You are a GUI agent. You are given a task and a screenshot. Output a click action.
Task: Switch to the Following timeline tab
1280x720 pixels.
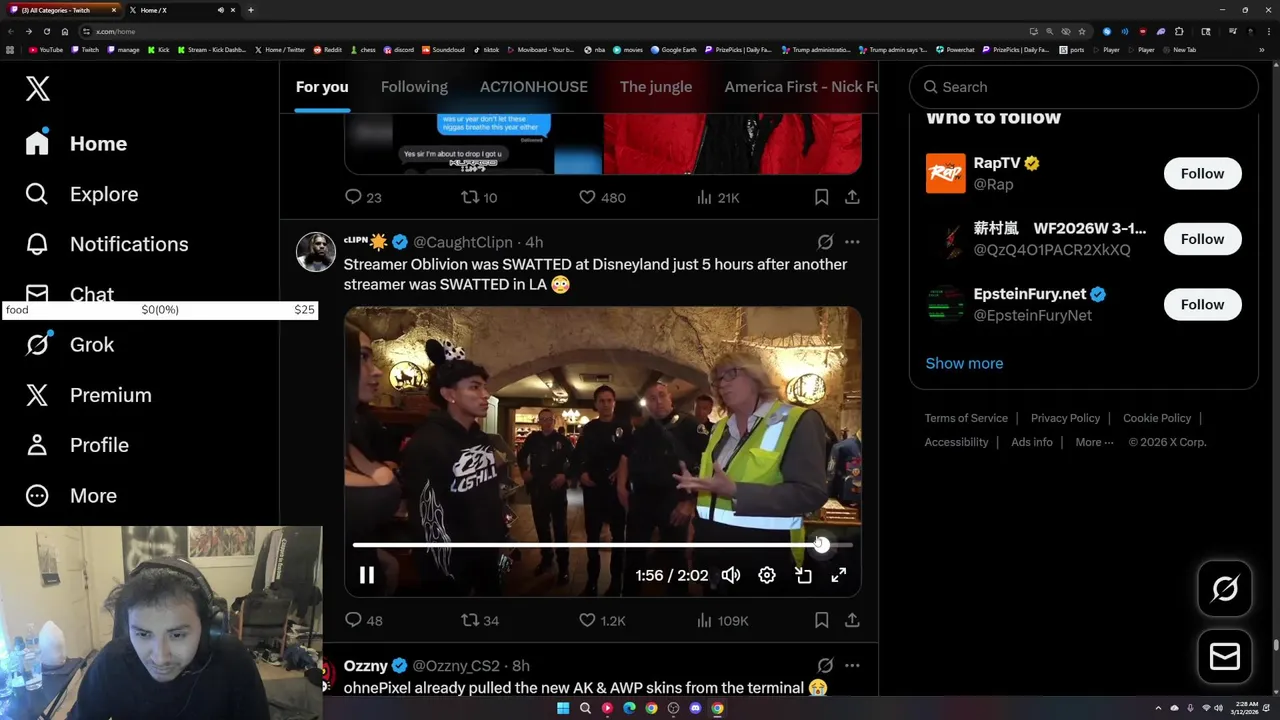(x=414, y=87)
